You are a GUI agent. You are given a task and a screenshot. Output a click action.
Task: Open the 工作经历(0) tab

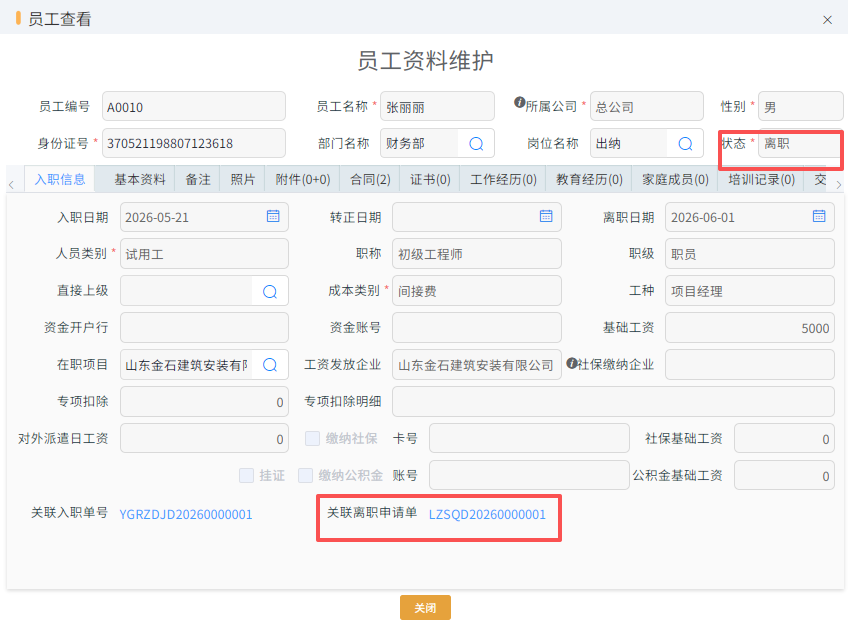click(503, 180)
